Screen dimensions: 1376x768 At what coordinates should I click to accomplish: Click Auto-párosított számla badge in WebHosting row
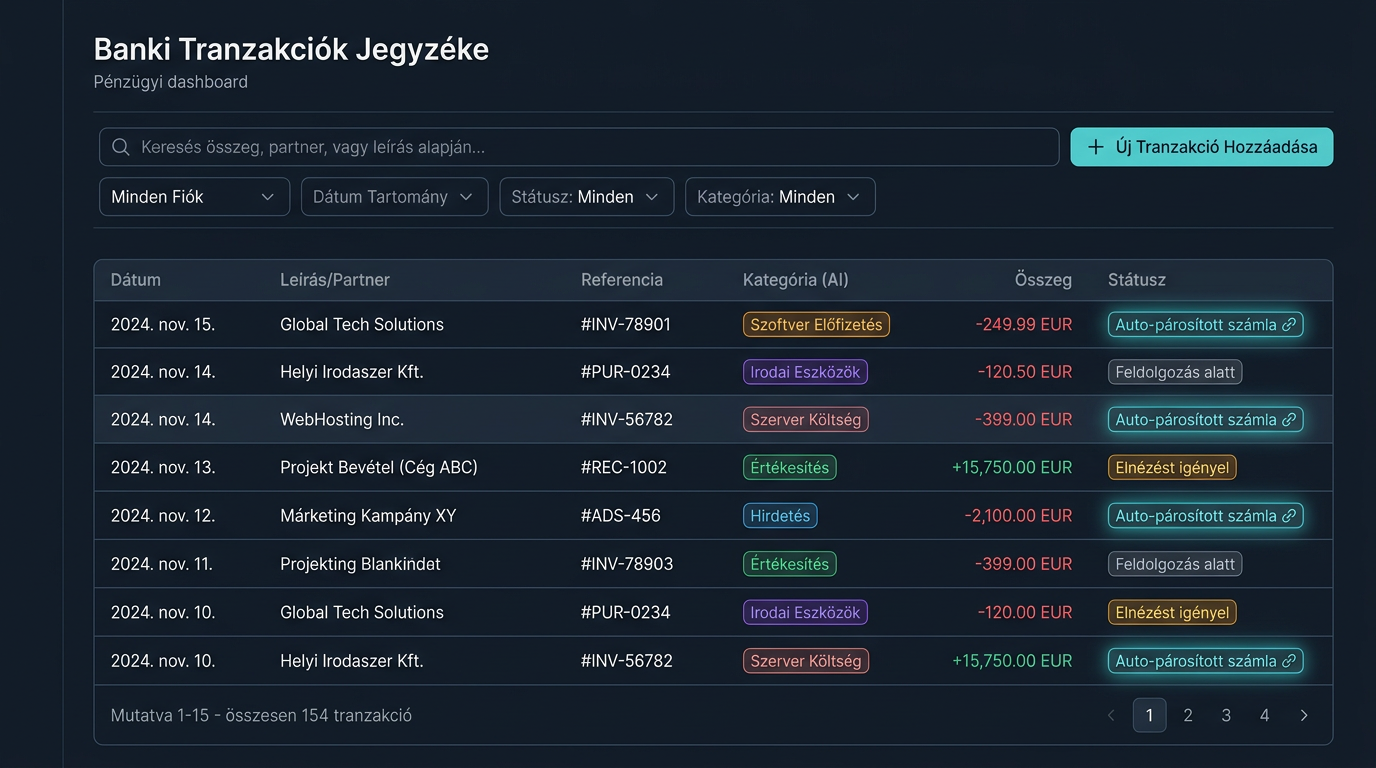tap(1205, 420)
